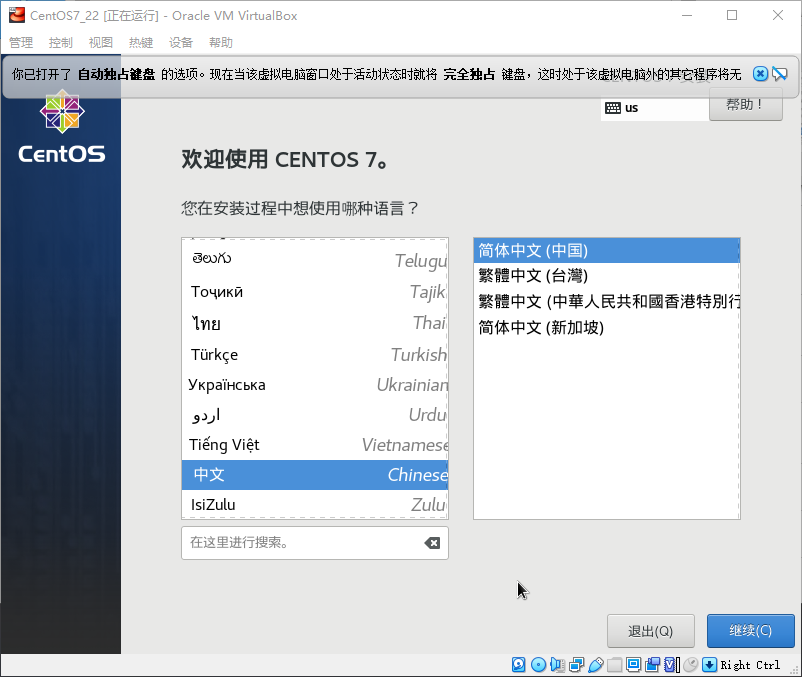Viewport: 802px width, 677px height.
Task: Select Tajik in the language list
Action: click(x=315, y=292)
